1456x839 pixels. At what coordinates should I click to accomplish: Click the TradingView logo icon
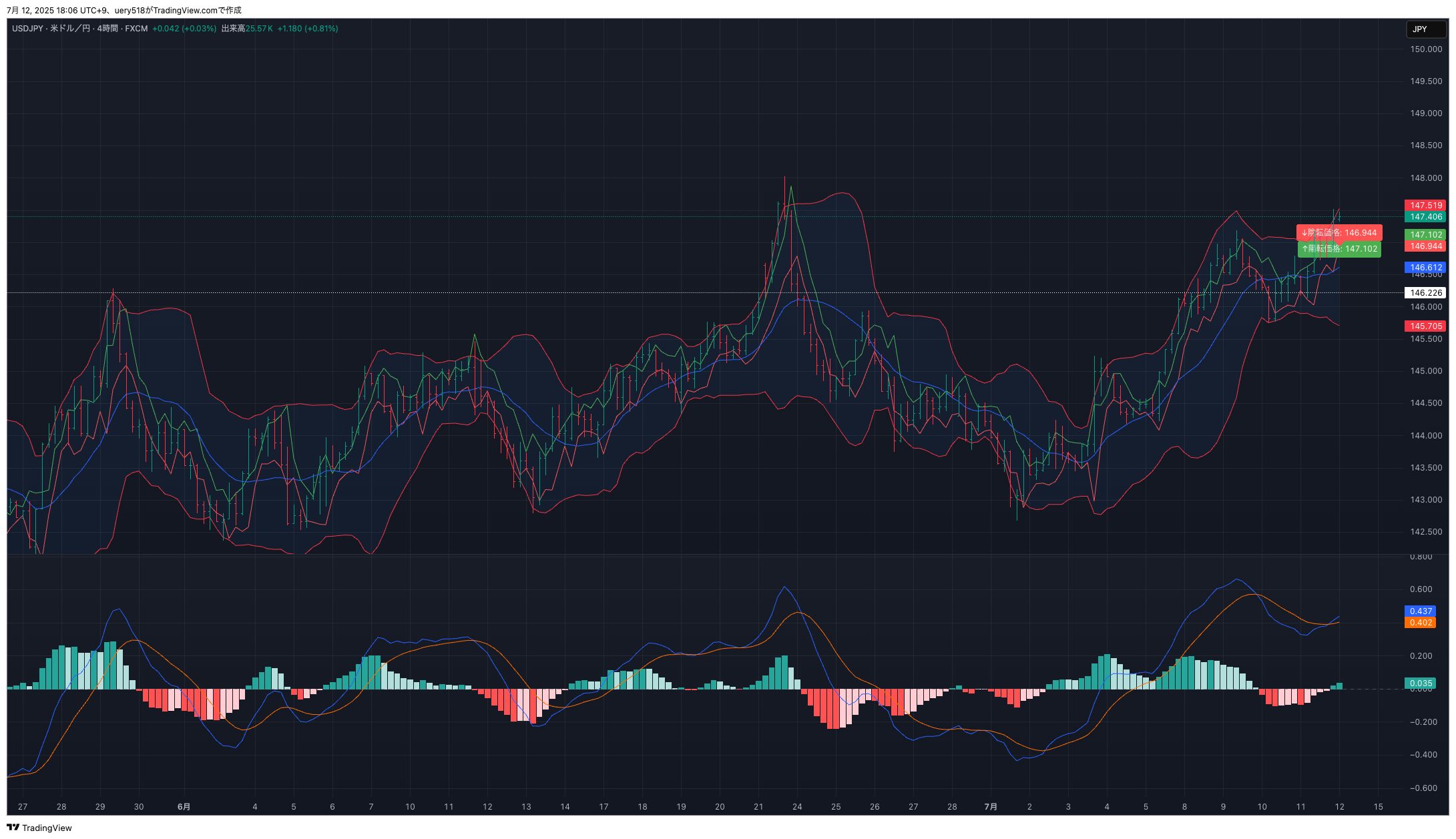coord(13,828)
